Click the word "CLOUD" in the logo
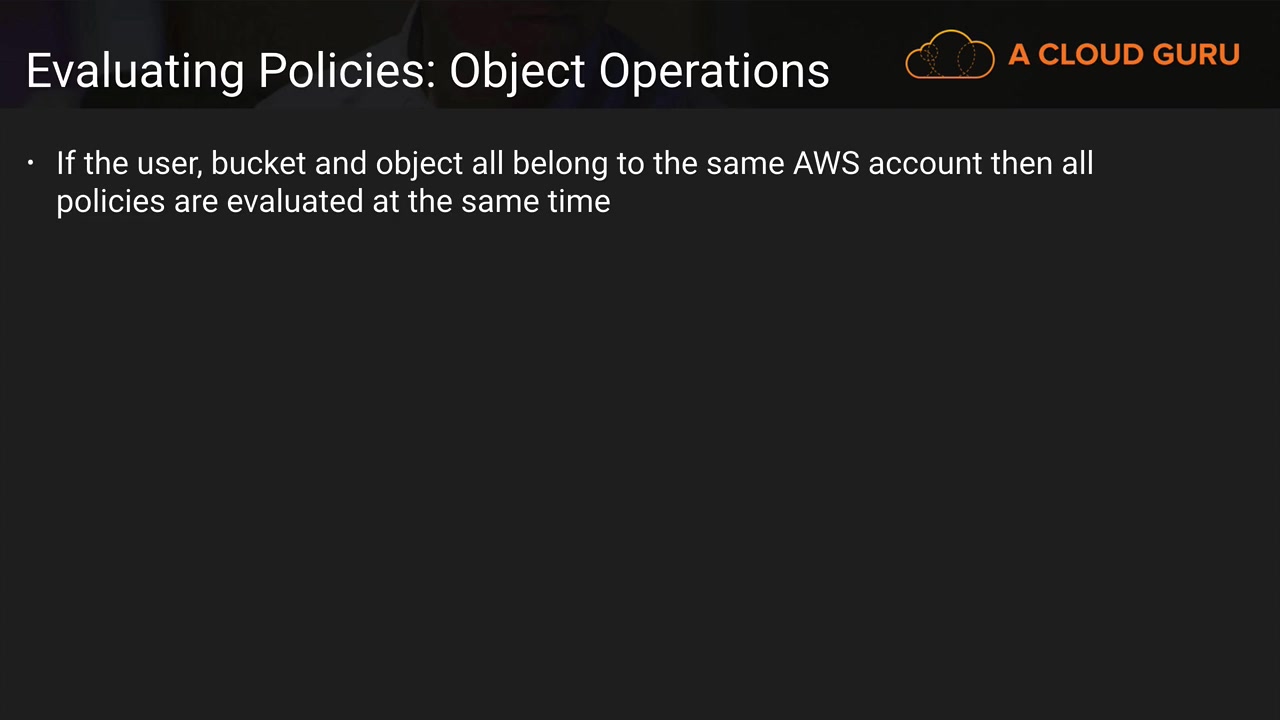Viewport: 1280px width, 720px height. pos(1090,55)
